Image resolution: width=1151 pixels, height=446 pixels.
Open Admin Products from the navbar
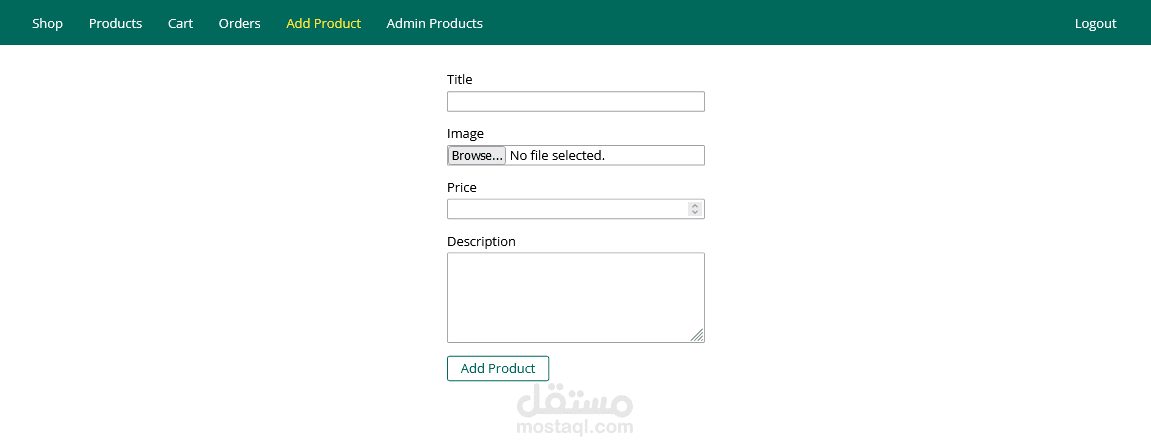434,23
